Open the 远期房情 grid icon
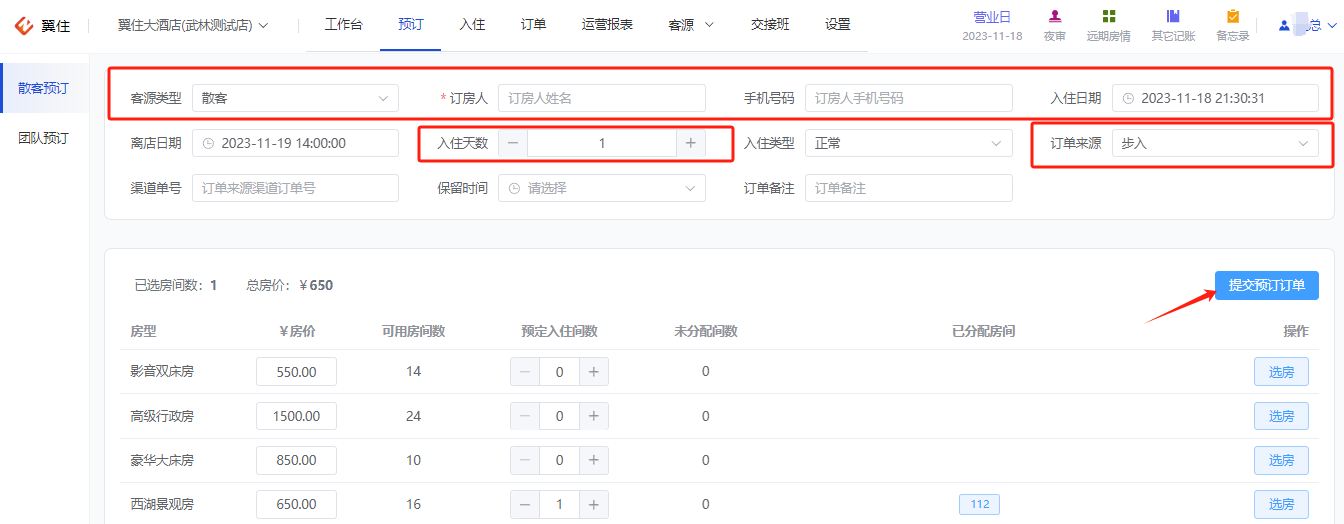Image resolution: width=1344 pixels, height=524 pixels. point(1108,17)
